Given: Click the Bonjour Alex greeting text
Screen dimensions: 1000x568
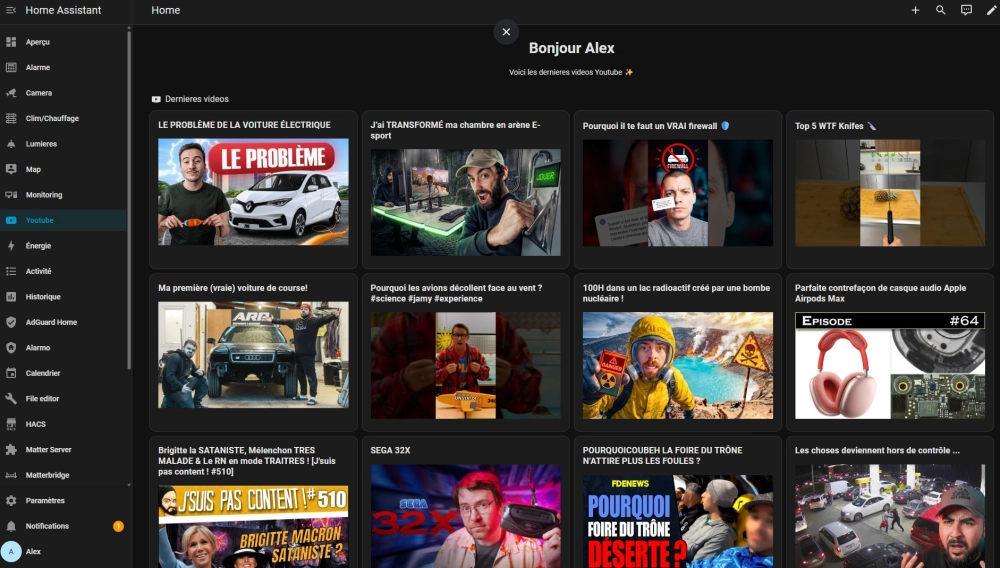Looking at the screenshot, I should pyautogui.click(x=571, y=48).
